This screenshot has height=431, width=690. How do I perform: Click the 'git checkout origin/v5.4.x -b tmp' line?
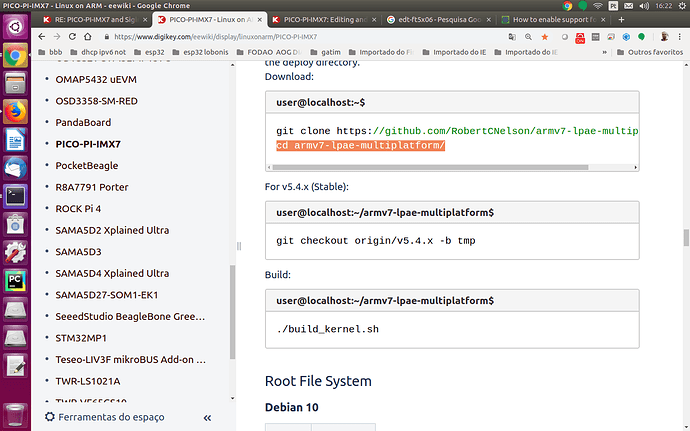tap(376, 241)
